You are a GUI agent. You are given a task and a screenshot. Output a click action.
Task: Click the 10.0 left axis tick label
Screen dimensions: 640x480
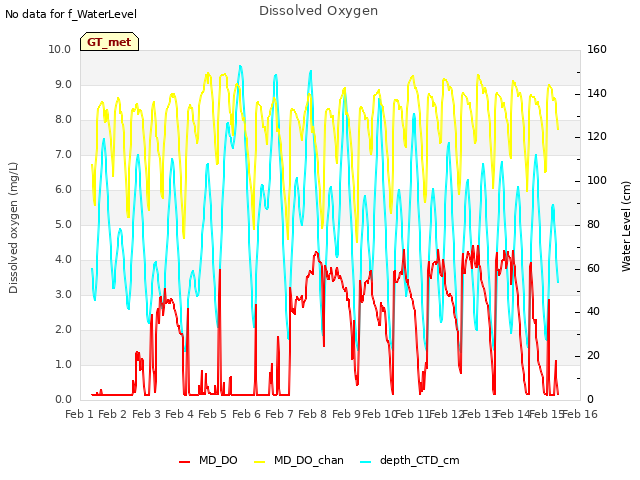[x=60, y=49]
